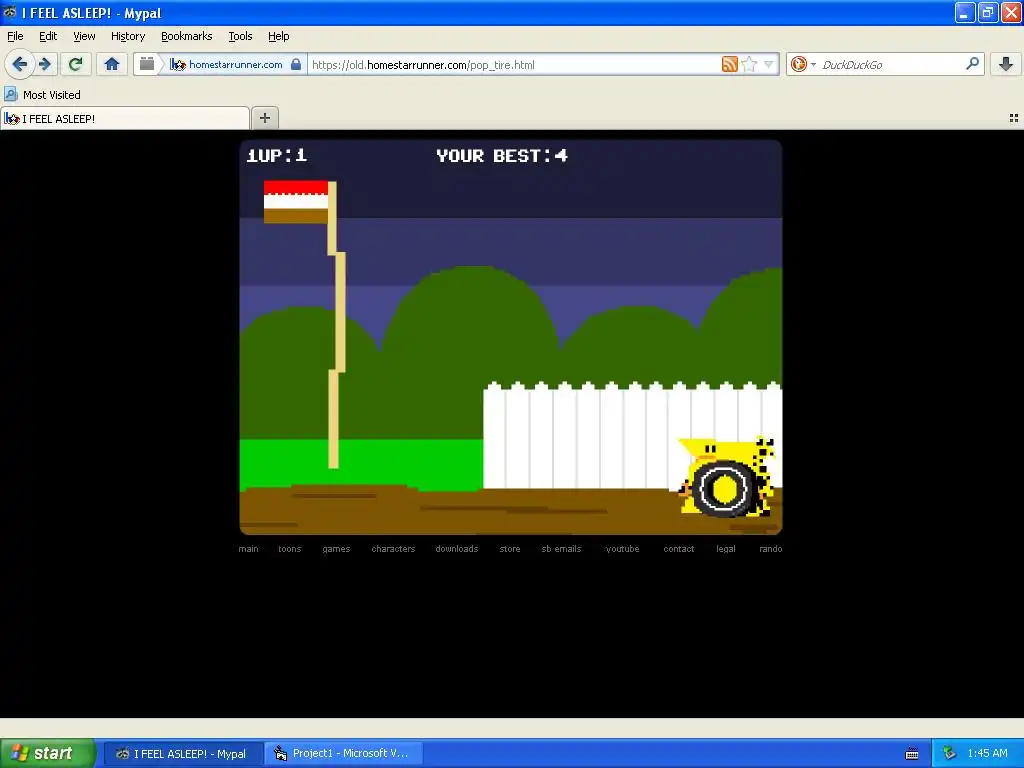Minimize the Mypal browser window
The height and width of the screenshot is (768, 1024).
click(x=965, y=12)
